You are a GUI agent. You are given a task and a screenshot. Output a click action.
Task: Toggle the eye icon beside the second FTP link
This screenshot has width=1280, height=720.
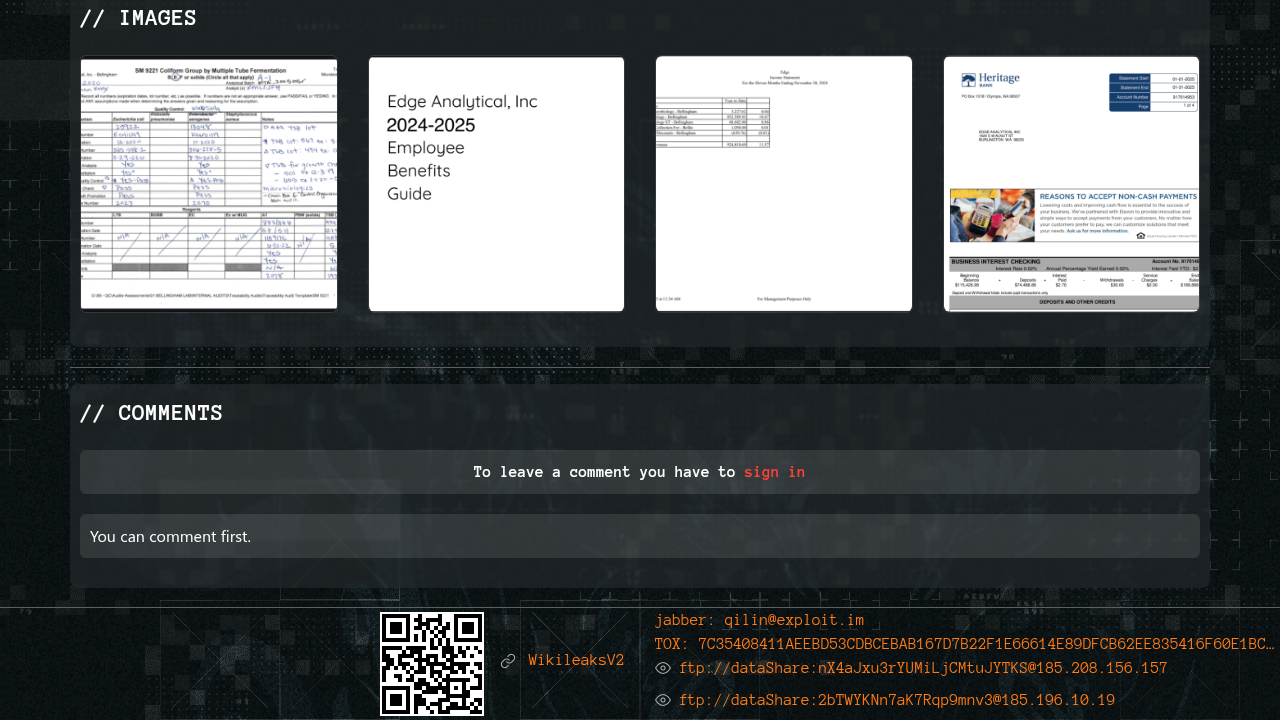click(663, 700)
